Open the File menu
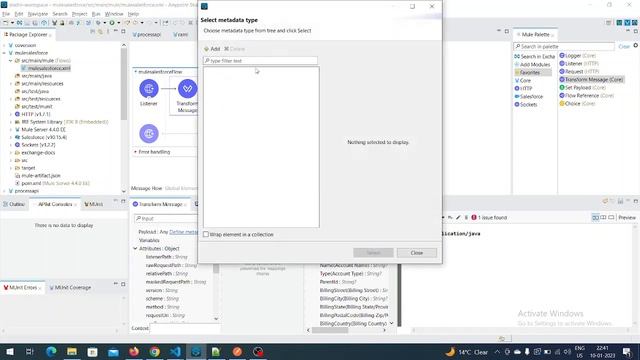The height and width of the screenshot is (360, 640). [x=6, y=14]
